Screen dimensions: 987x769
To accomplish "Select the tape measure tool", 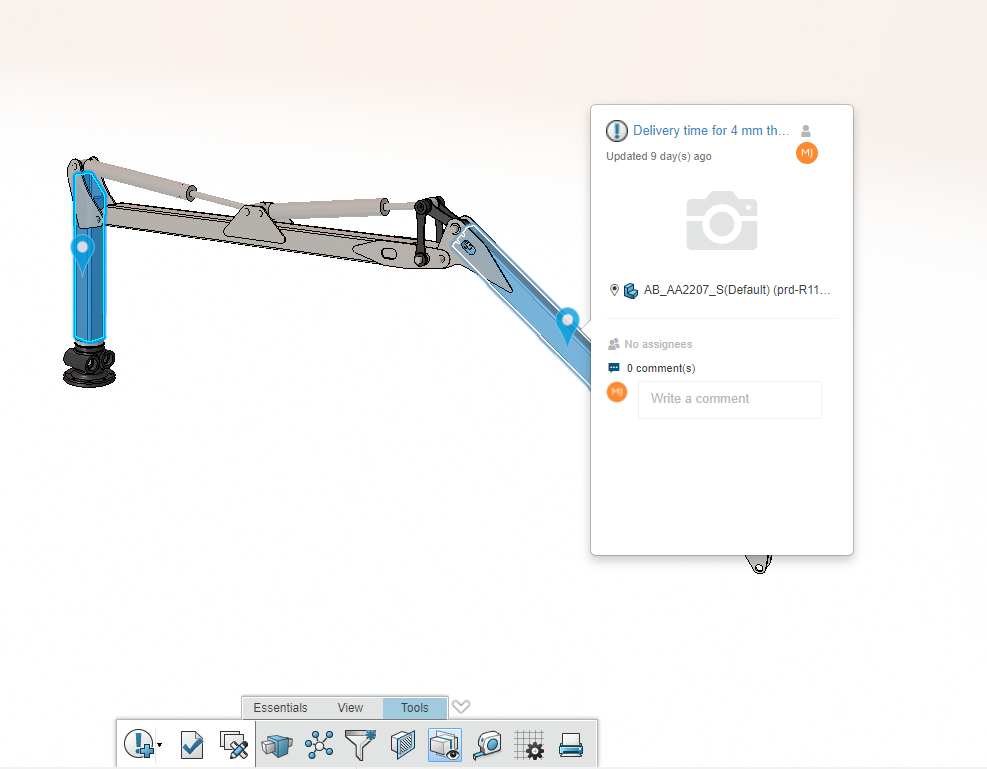I will (x=487, y=744).
